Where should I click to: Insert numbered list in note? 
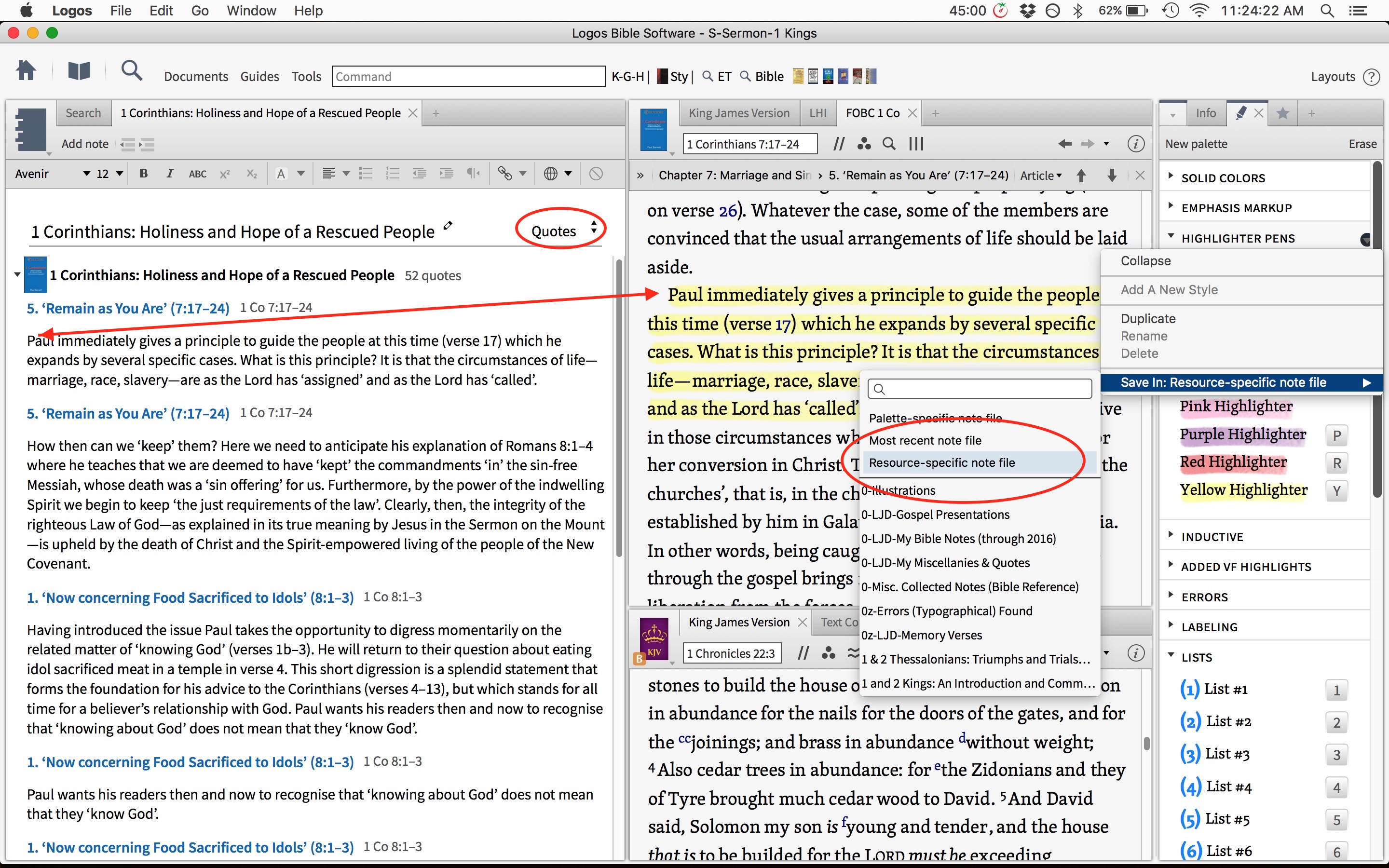(393, 174)
